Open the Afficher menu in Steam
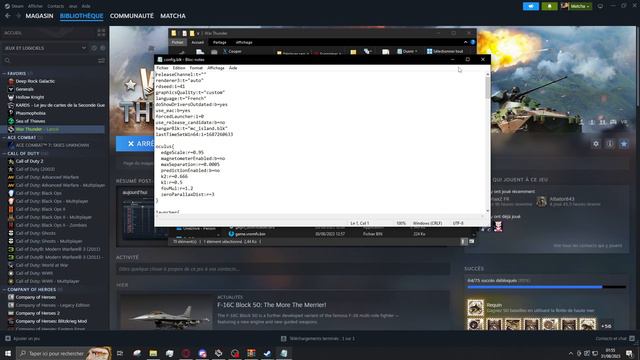This screenshot has width=640, height=360. point(35,6)
